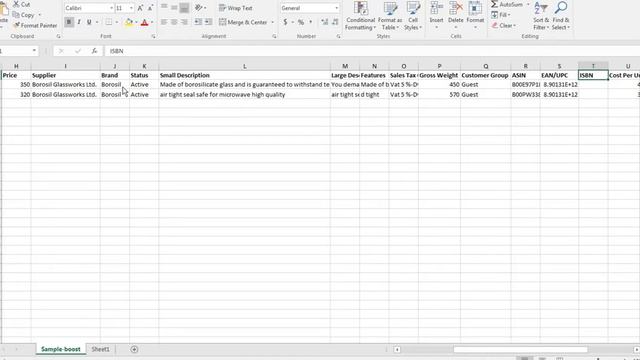Open the Name Box dropdown
This screenshot has width=640, height=360.
[34, 51]
